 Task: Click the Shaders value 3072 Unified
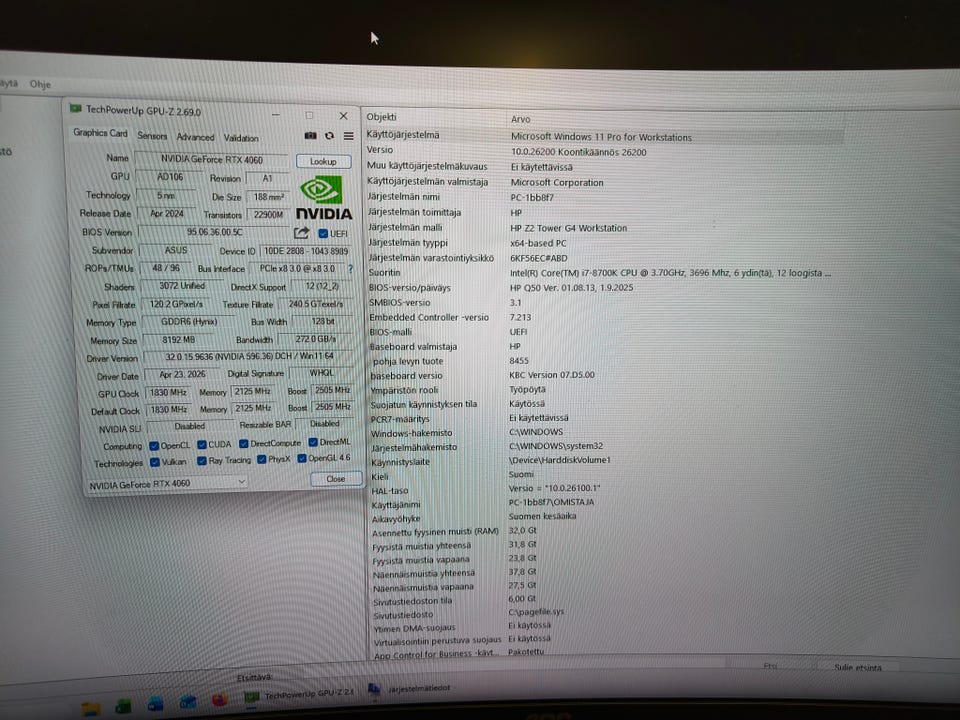point(182,286)
